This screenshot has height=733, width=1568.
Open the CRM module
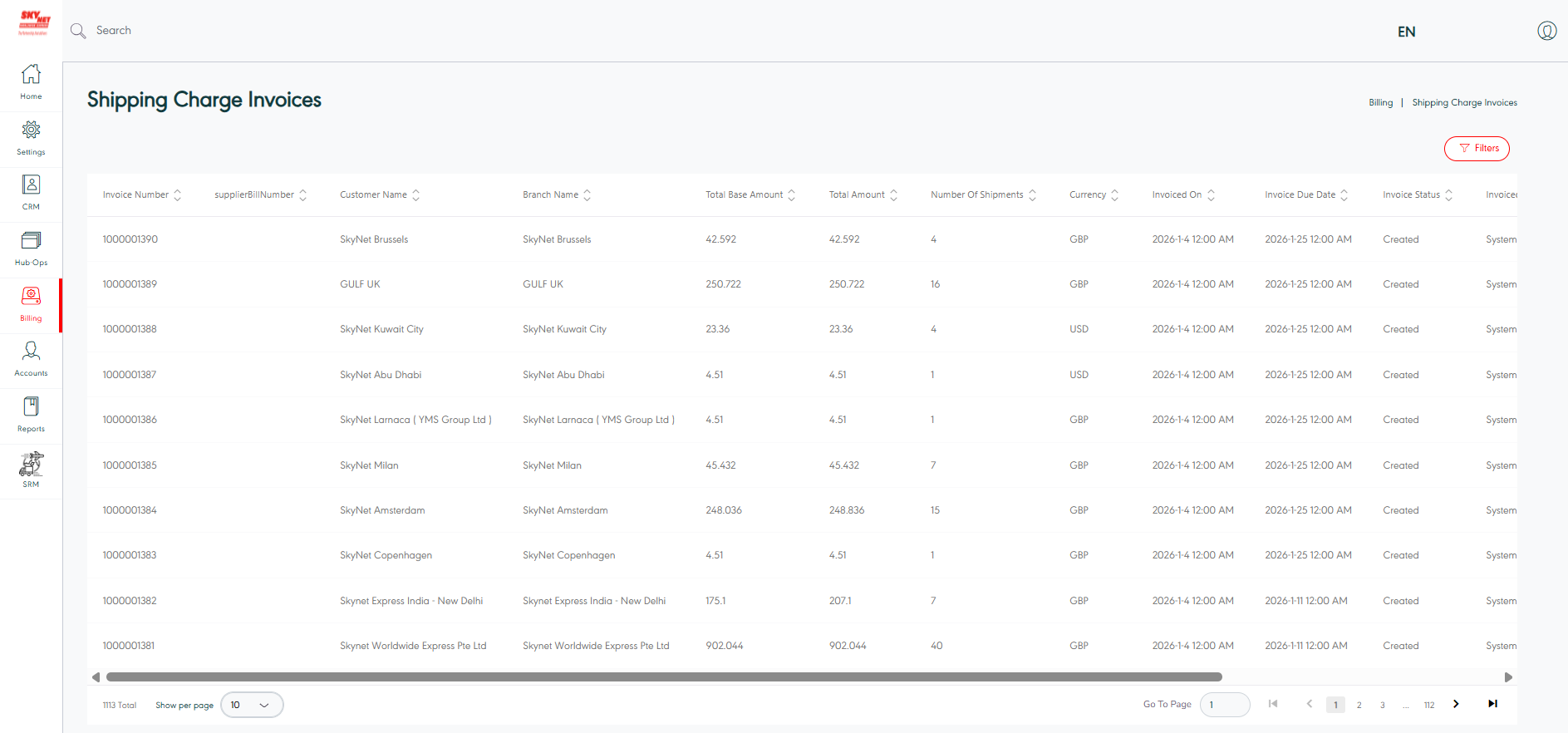point(31,193)
